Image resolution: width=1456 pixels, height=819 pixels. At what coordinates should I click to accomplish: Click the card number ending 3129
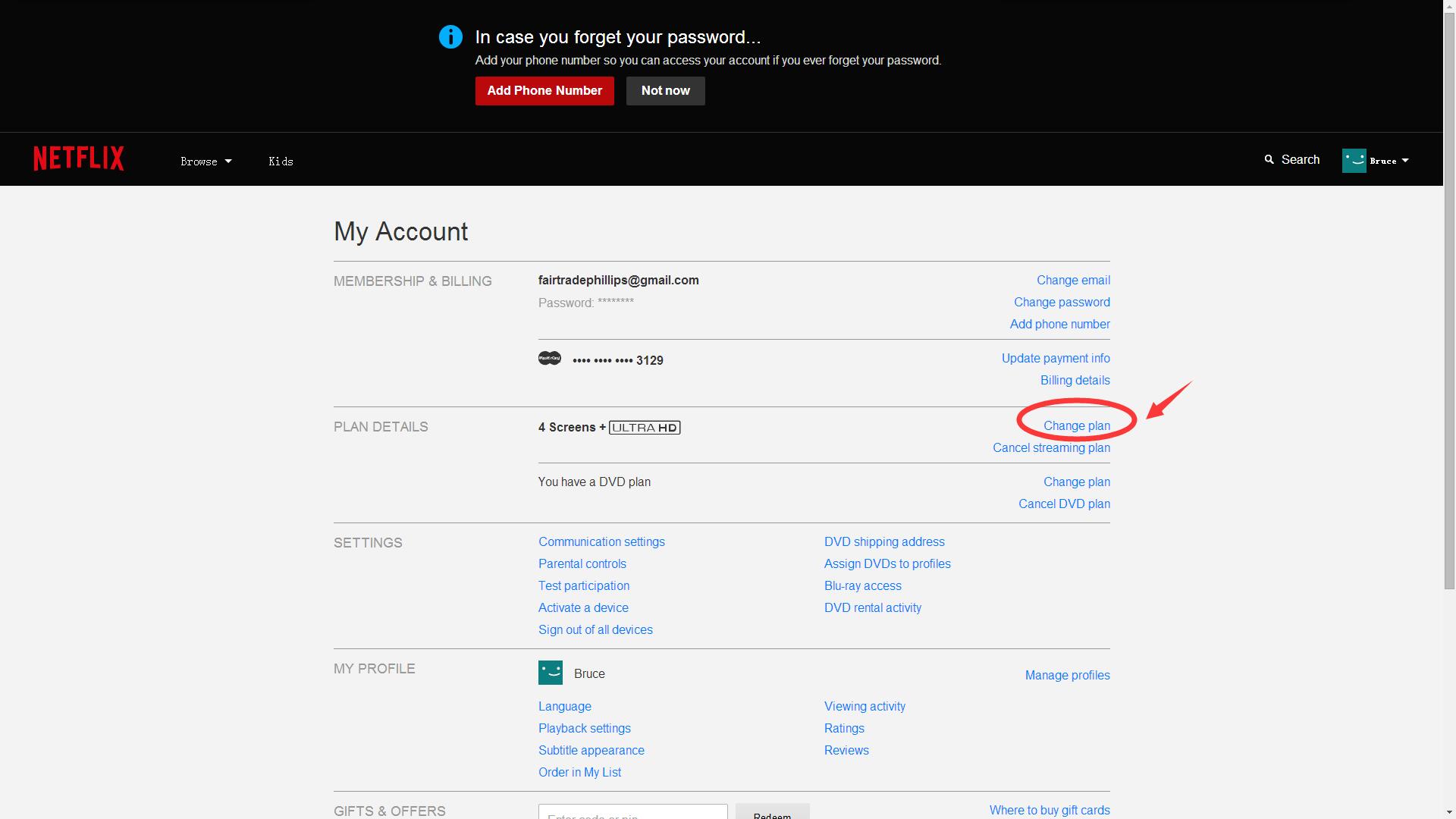click(x=618, y=360)
